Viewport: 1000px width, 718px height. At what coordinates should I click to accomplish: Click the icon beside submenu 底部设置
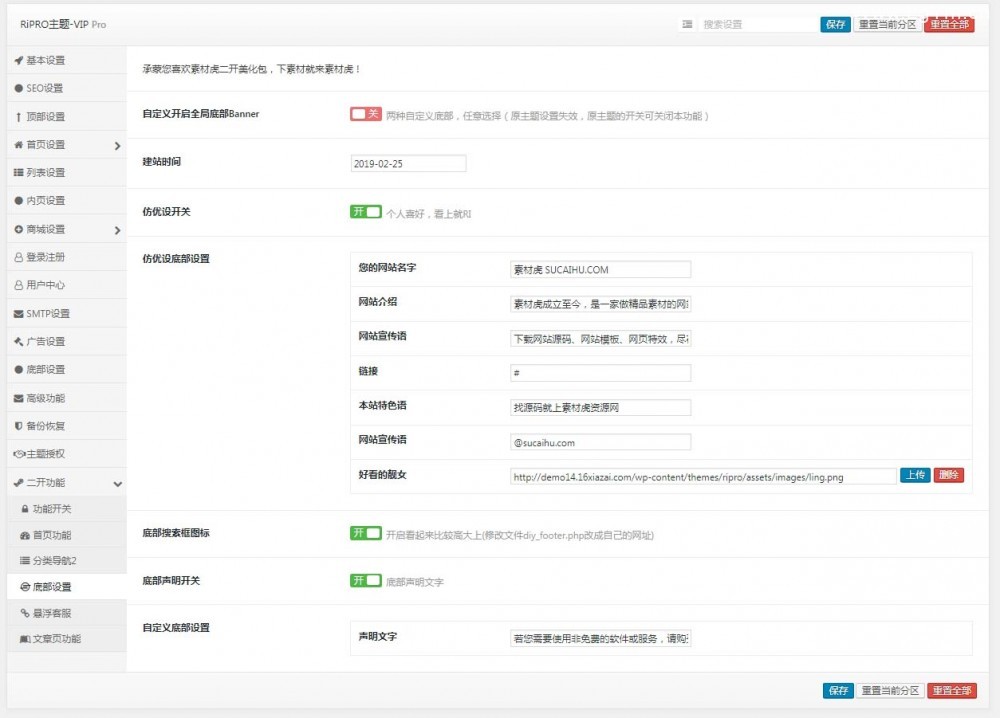[25, 587]
